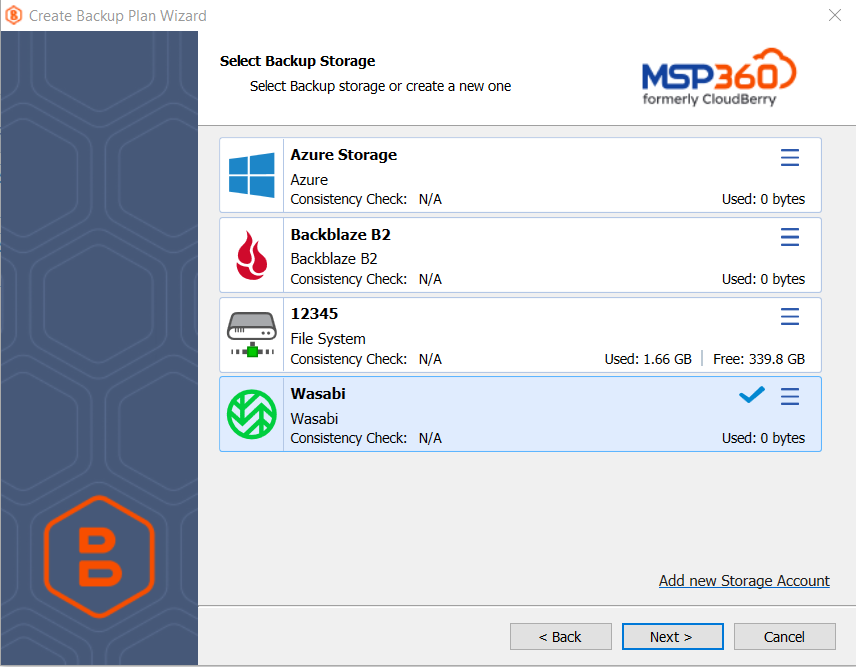This screenshot has width=856, height=667.
Task: Click 'Used: 0 bytes' on Wasabi row
Action: pyautogui.click(x=763, y=438)
